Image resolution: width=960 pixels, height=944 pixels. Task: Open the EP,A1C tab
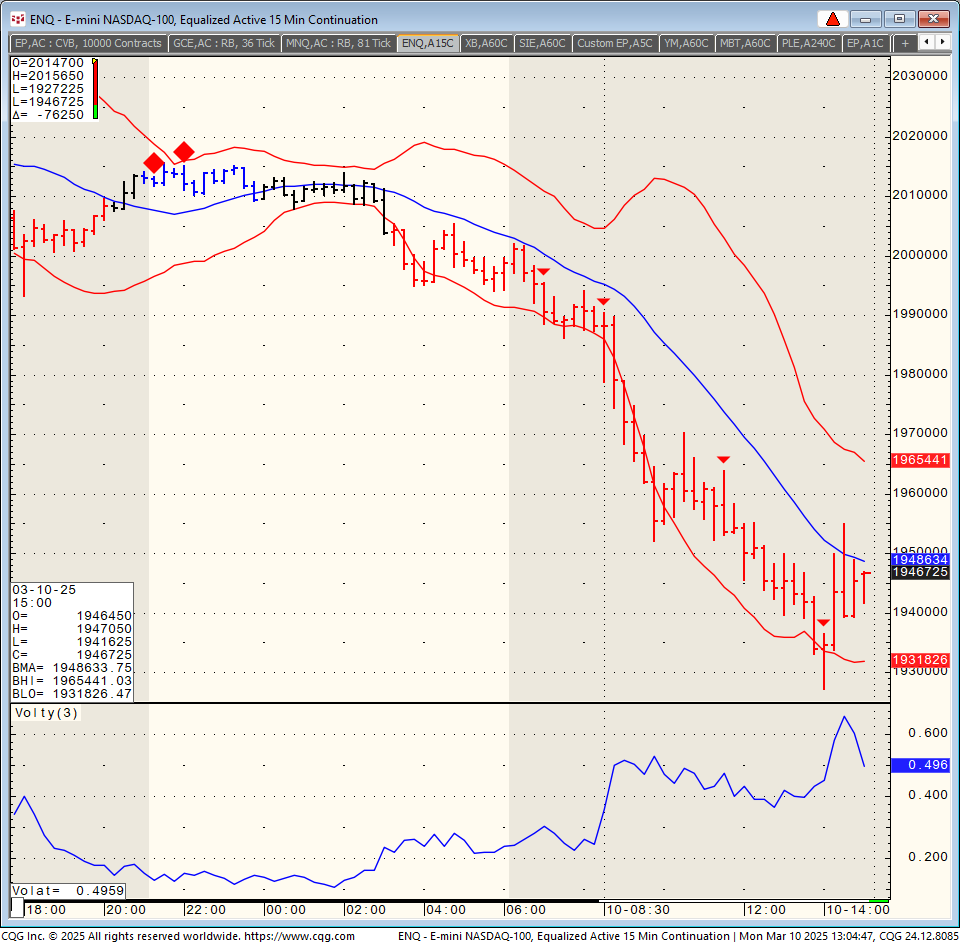(865, 43)
